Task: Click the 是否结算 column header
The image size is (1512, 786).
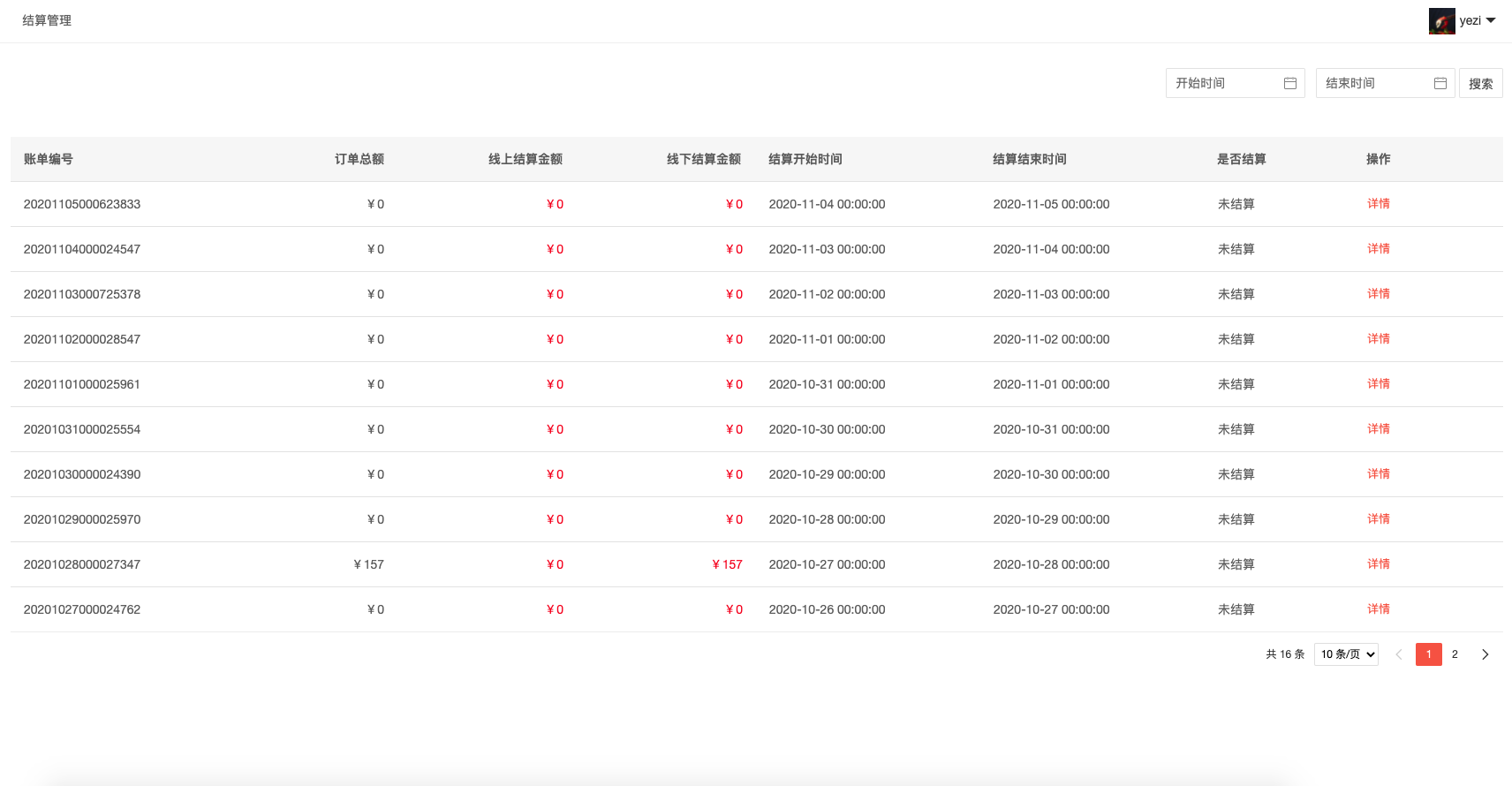Action: (x=1242, y=159)
